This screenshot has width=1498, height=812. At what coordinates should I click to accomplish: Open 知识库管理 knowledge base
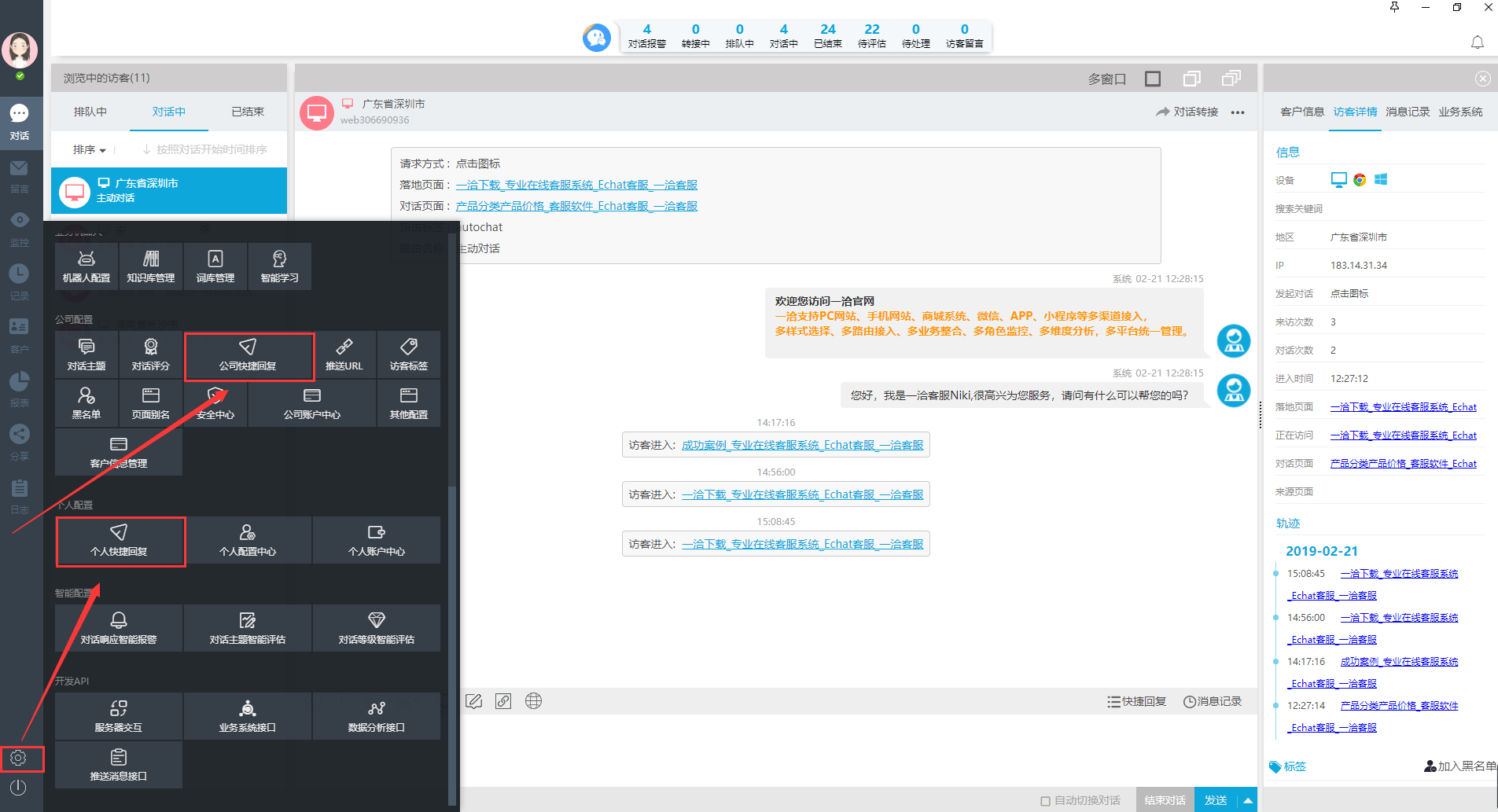(151, 266)
